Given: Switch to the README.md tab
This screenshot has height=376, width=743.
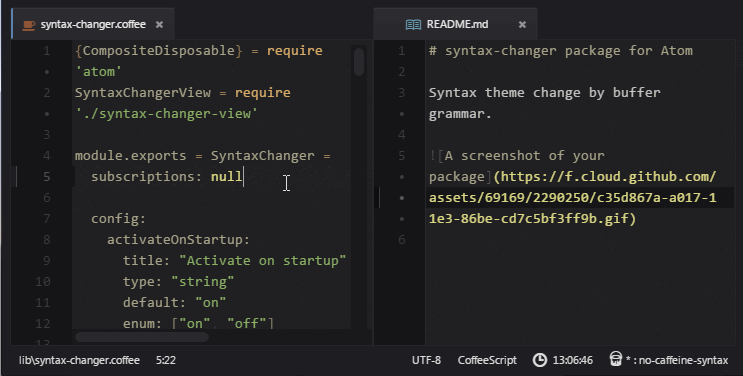Looking at the screenshot, I should click(457, 24).
